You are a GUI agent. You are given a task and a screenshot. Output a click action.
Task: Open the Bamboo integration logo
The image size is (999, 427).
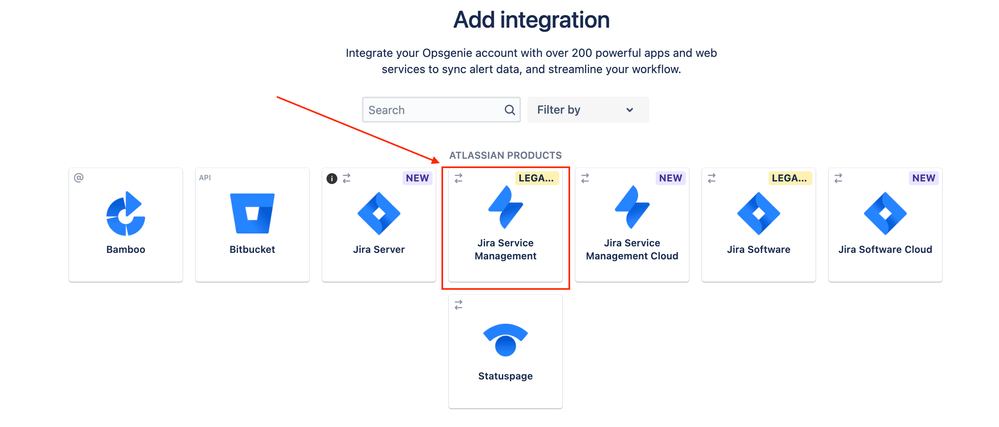[126, 214]
